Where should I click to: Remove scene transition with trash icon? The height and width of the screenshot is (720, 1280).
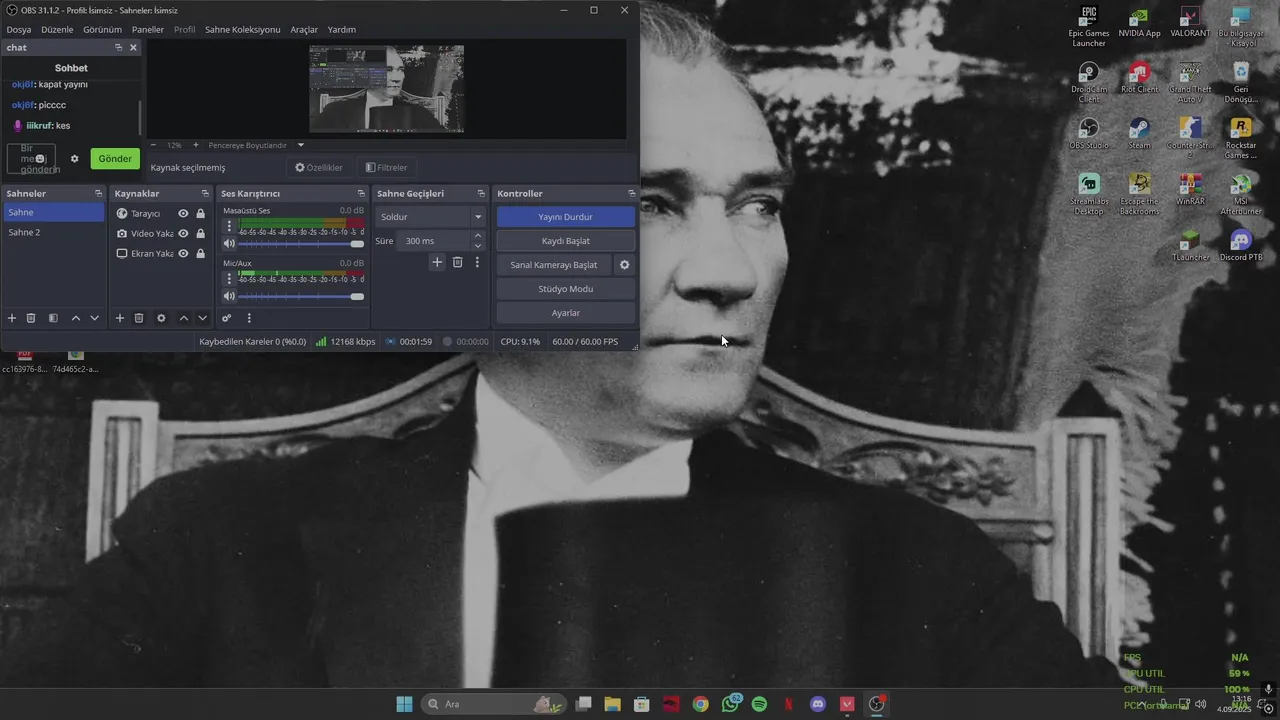click(x=457, y=262)
